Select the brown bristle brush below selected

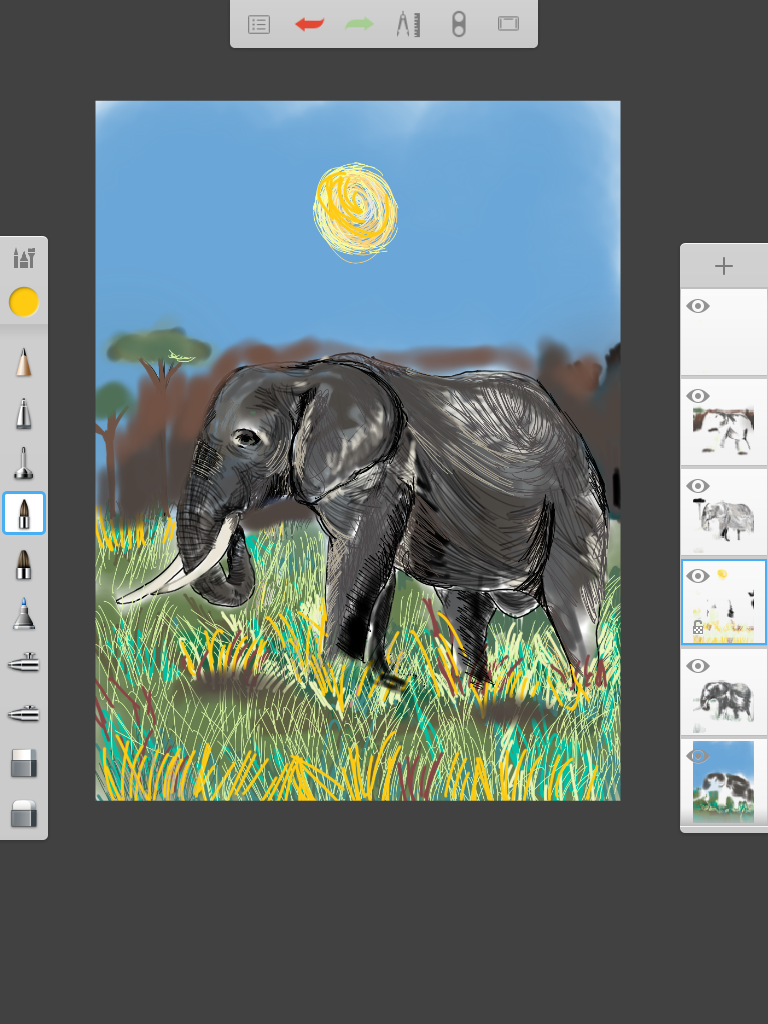(x=24, y=564)
